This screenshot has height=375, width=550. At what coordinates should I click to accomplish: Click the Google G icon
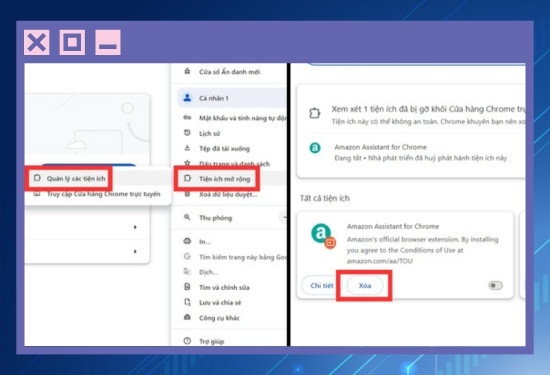[187, 256]
